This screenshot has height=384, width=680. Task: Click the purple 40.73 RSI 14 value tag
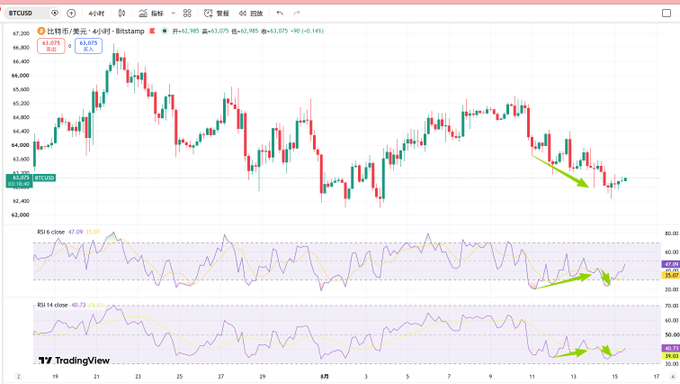670,348
